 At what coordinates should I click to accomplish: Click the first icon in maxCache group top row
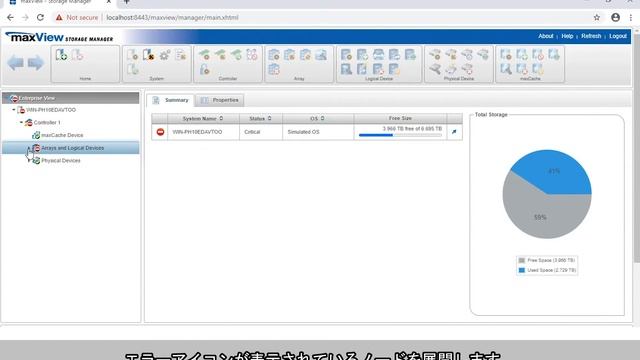pyautogui.click(x=506, y=55)
